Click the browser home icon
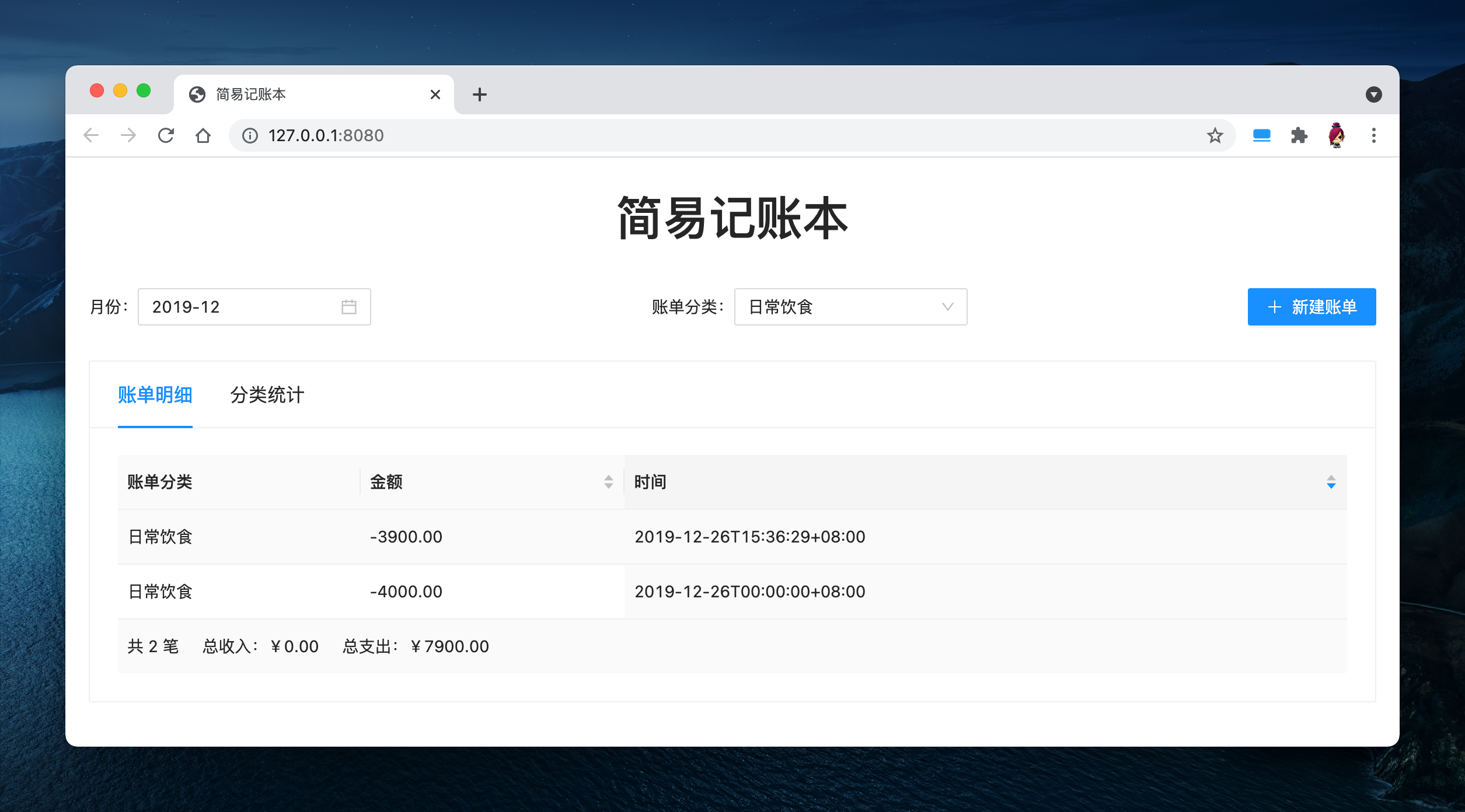 [203, 135]
